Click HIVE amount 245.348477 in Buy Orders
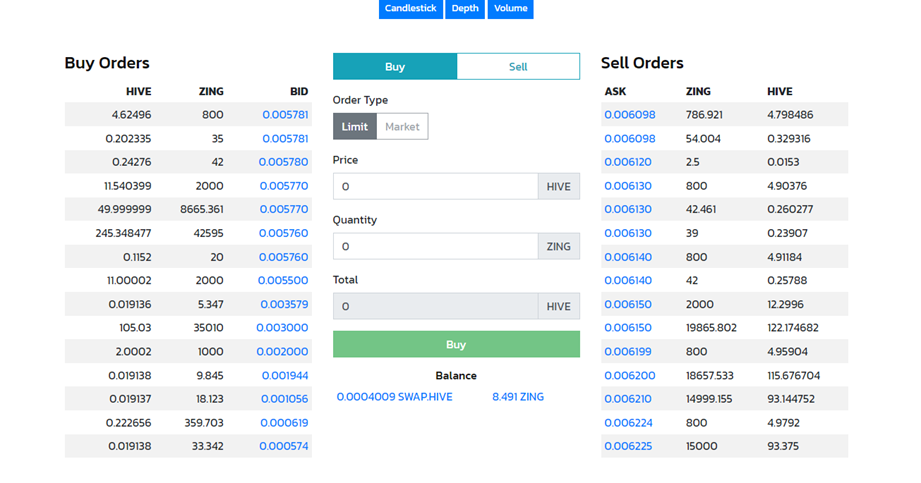The image size is (921, 483). [x=123, y=233]
